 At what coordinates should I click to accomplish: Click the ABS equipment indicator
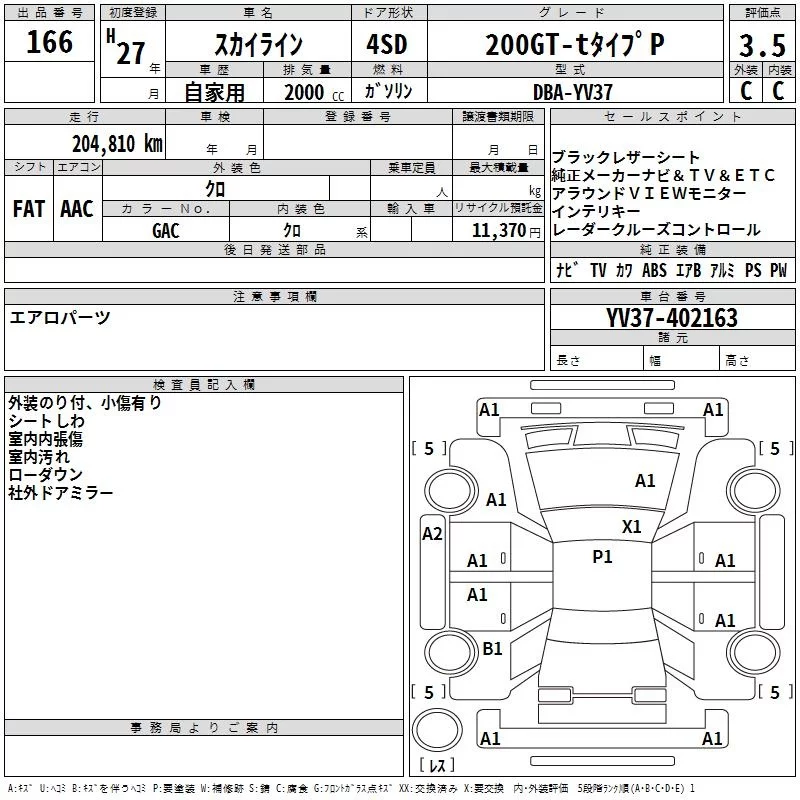point(654,270)
